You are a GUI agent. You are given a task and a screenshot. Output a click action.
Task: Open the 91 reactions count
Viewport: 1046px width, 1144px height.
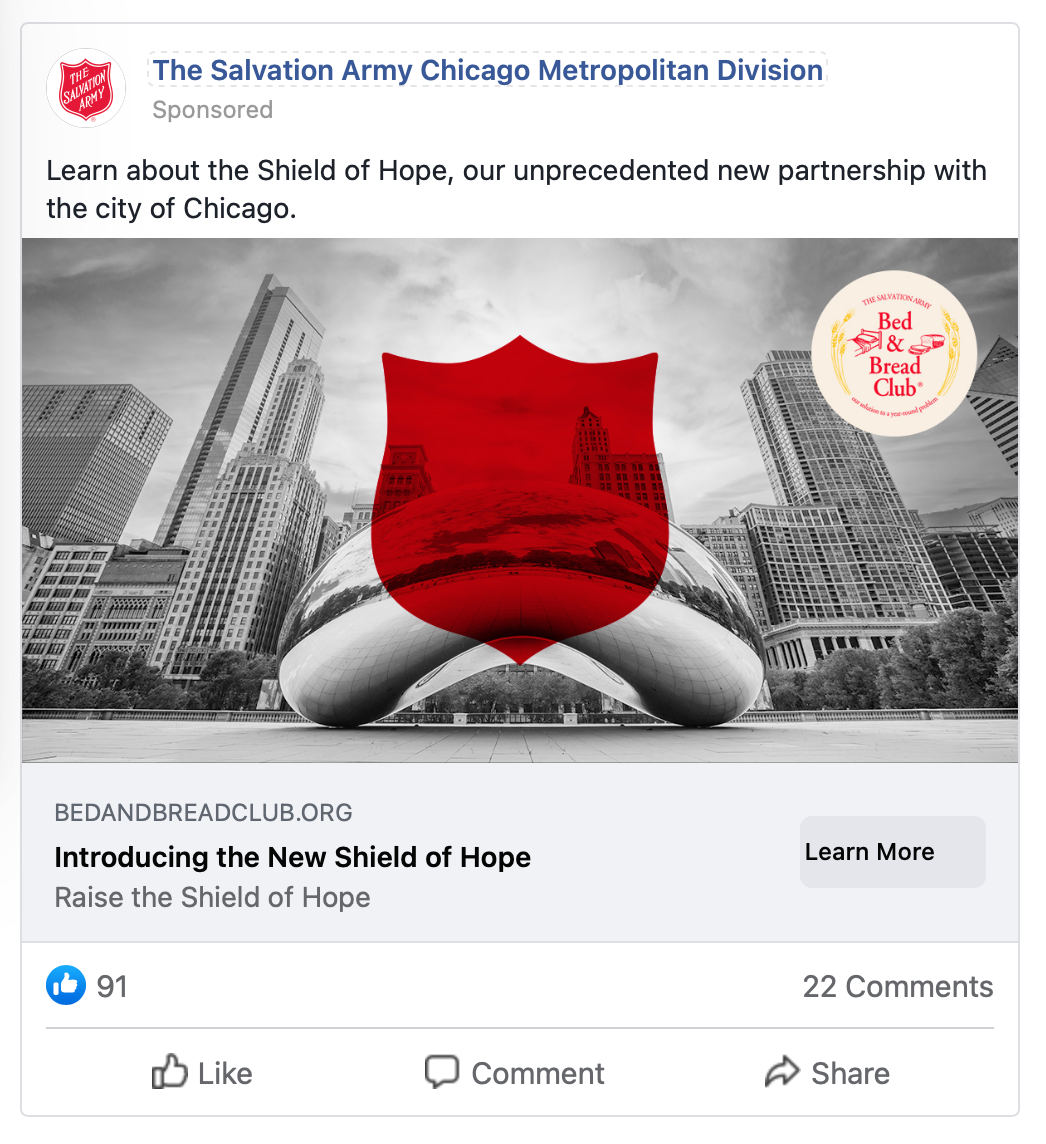point(112,986)
